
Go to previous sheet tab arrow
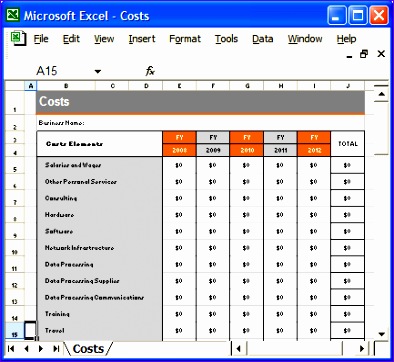[x=26, y=349]
